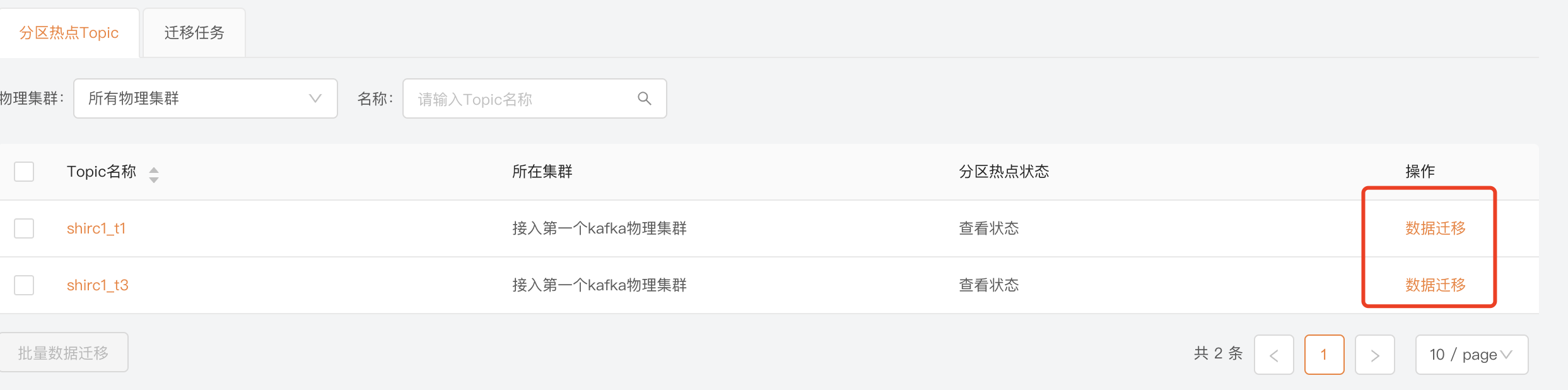View 查看状态 for shirc1_t3 row
The height and width of the screenshot is (390, 1568).
(989, 285)
